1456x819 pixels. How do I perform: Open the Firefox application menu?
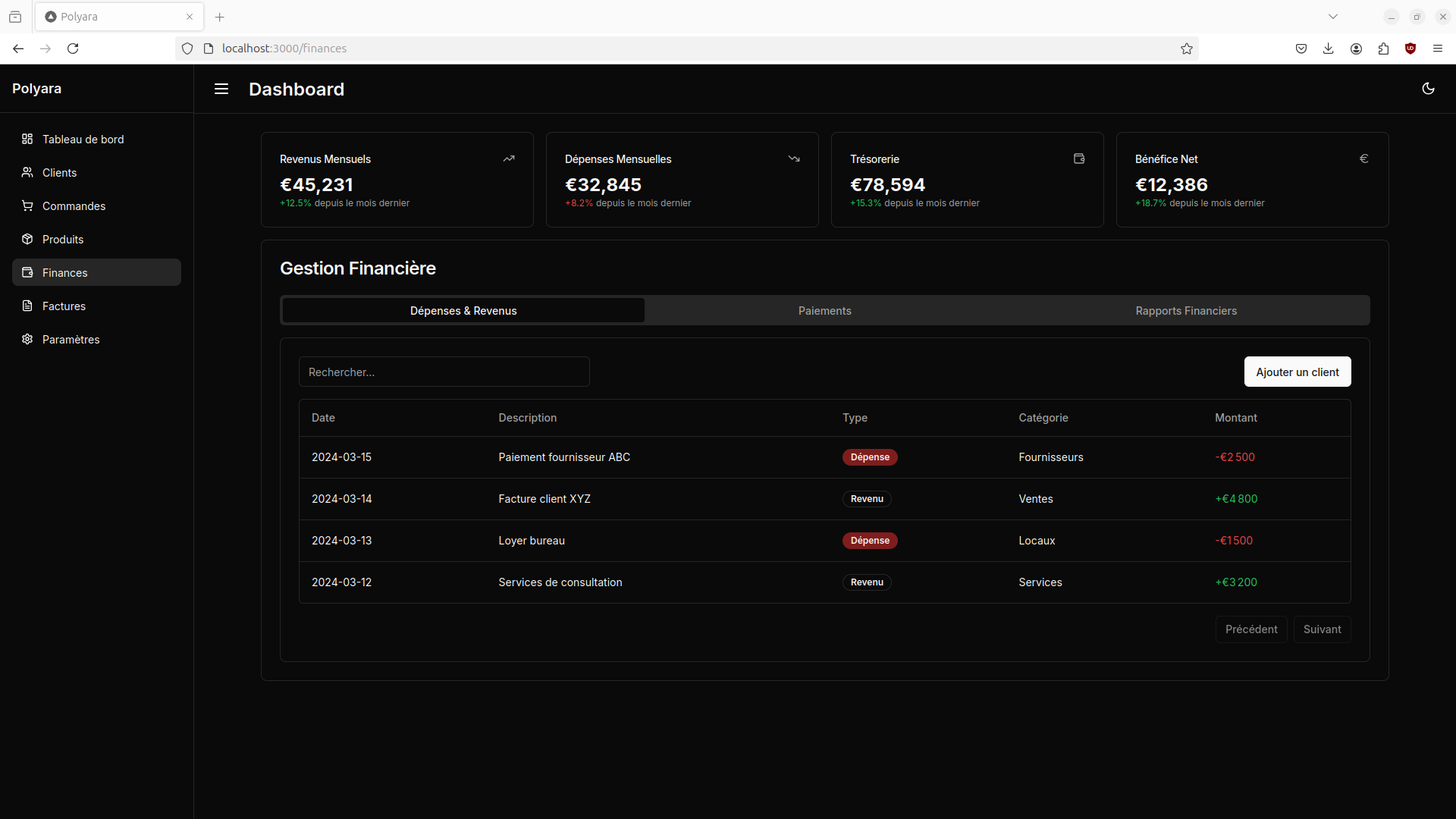1438,48
